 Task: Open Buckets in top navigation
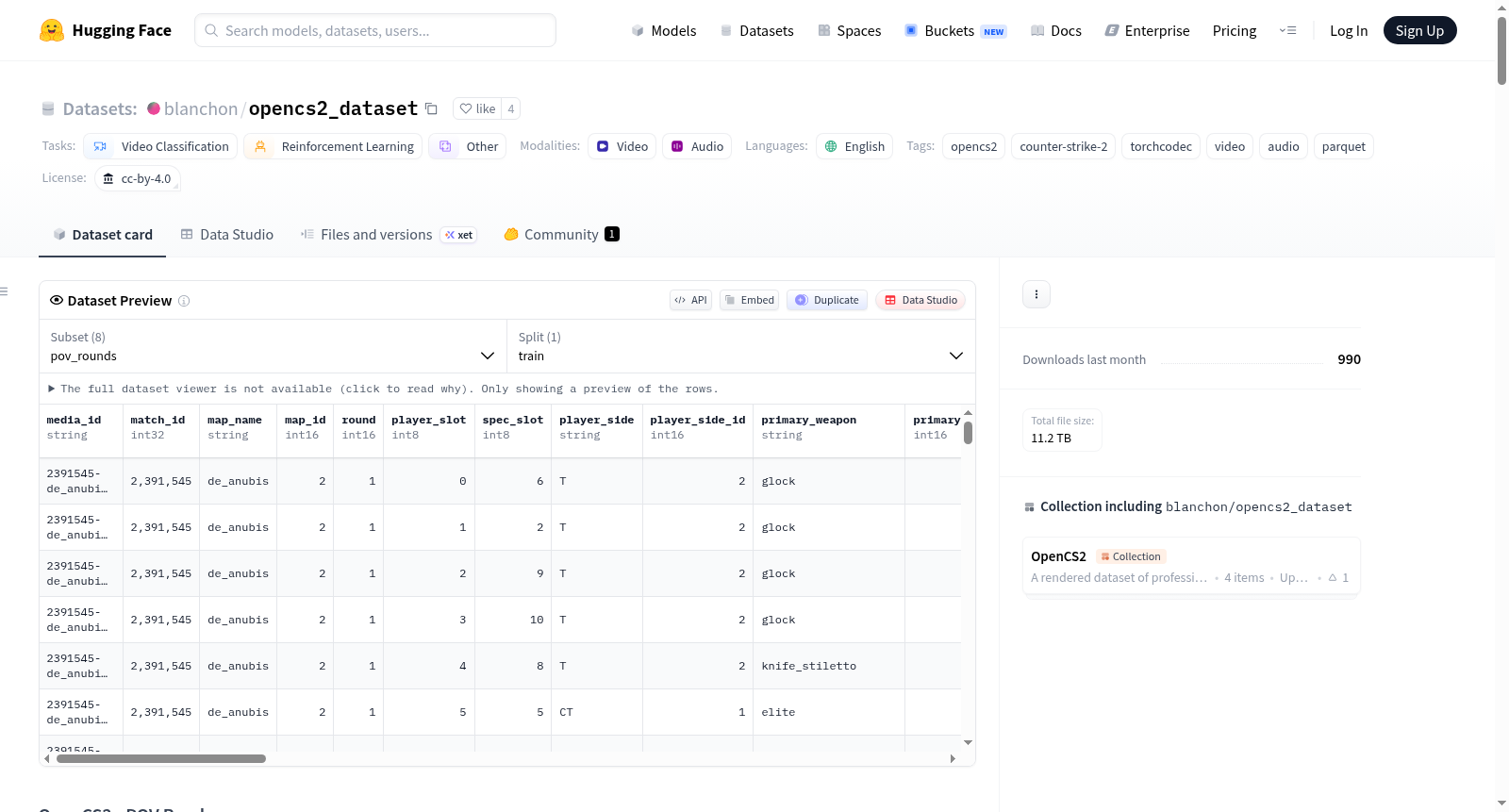point(955,30)
